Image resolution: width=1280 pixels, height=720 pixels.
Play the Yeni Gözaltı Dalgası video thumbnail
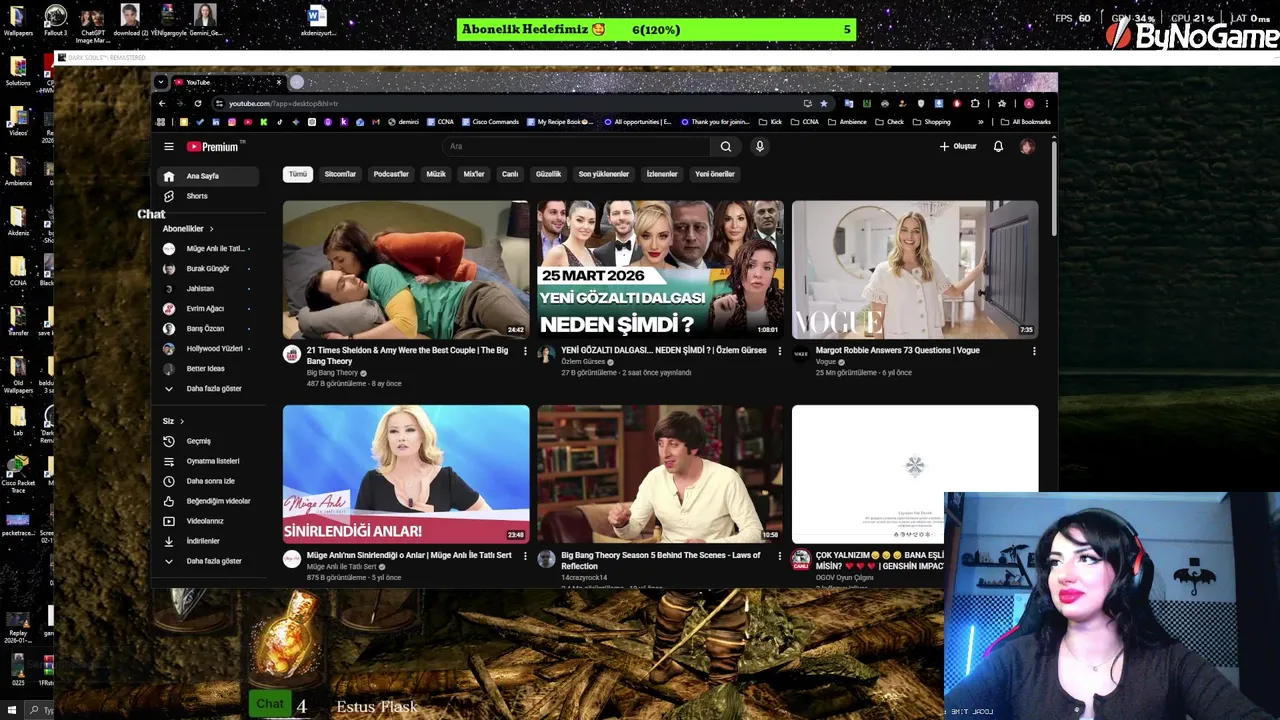(x=660, y=270)
